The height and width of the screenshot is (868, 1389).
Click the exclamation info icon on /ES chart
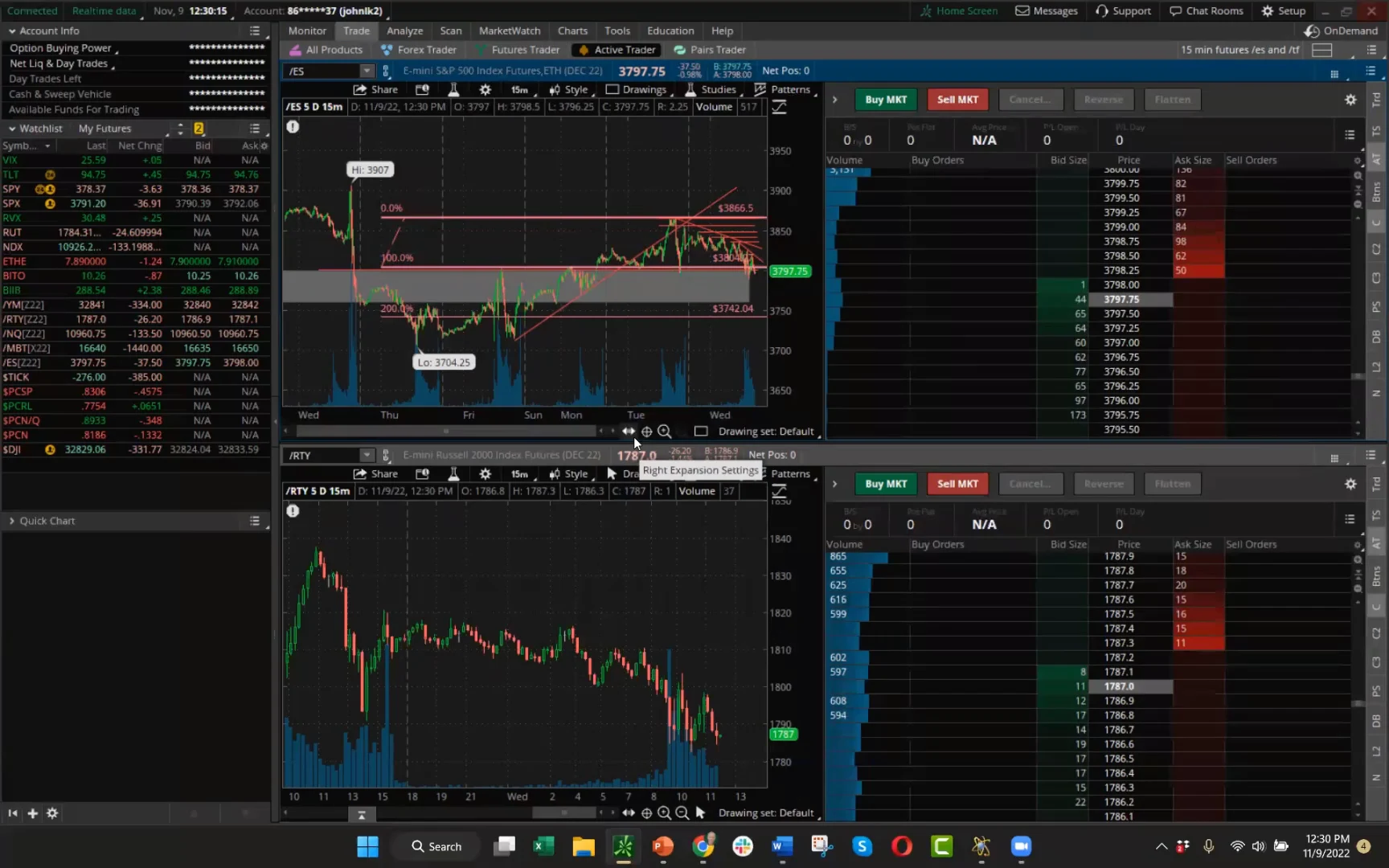pos(293,126)
